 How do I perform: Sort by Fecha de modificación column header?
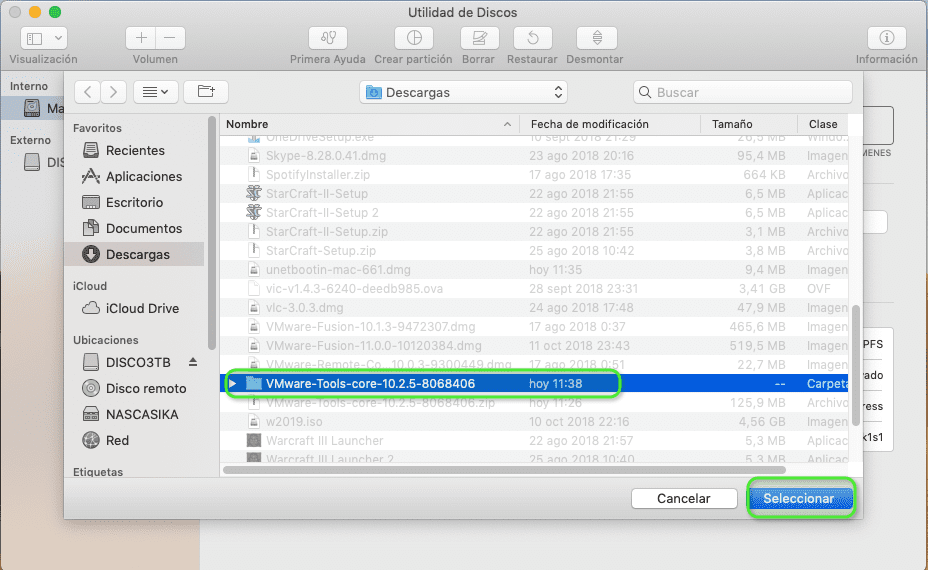coord(610,124)
